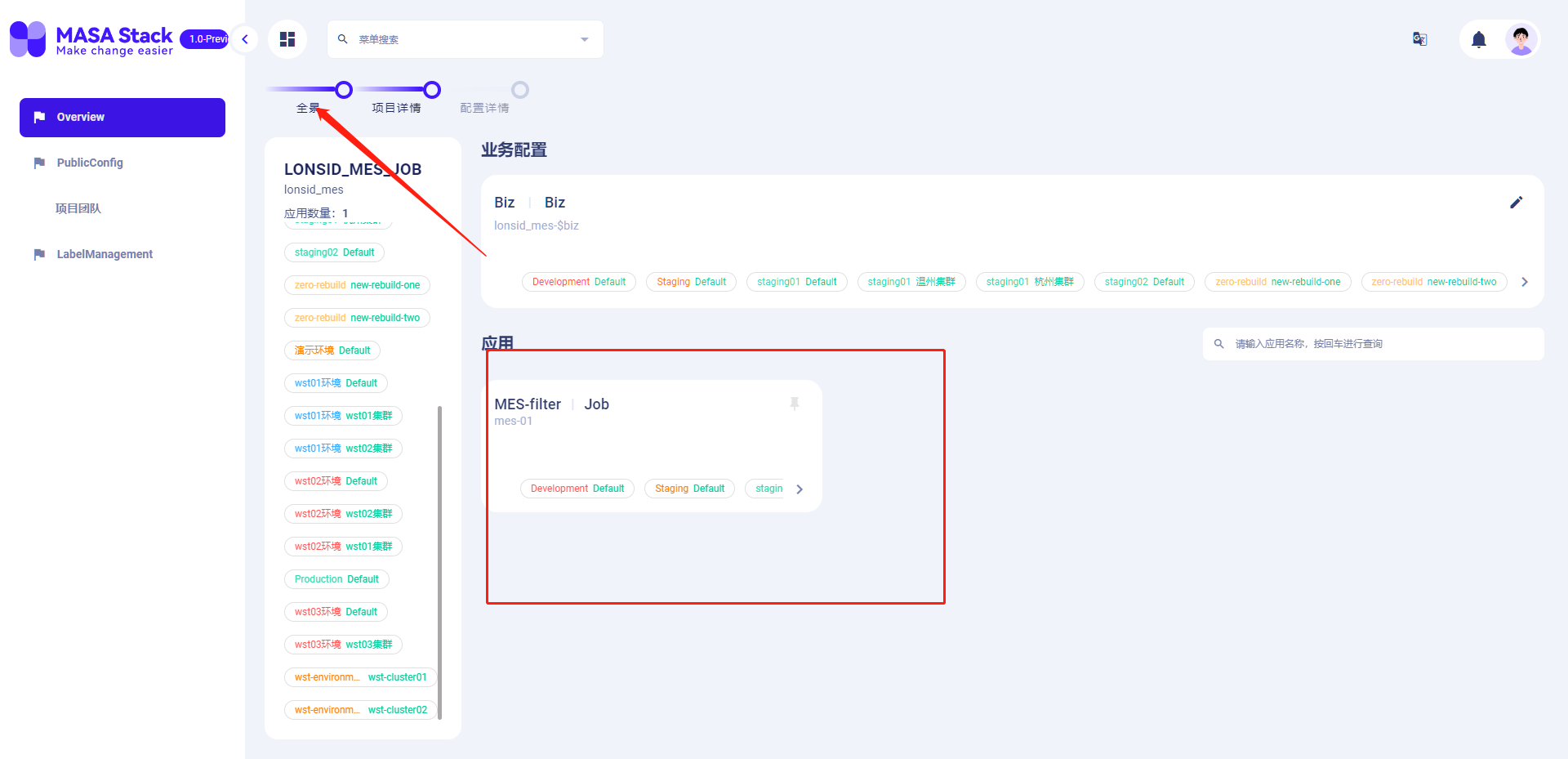This screenshot has height=759, width=1568.
Task: Select wst02环境 wst01集群 tag
Action: (343, 547)
